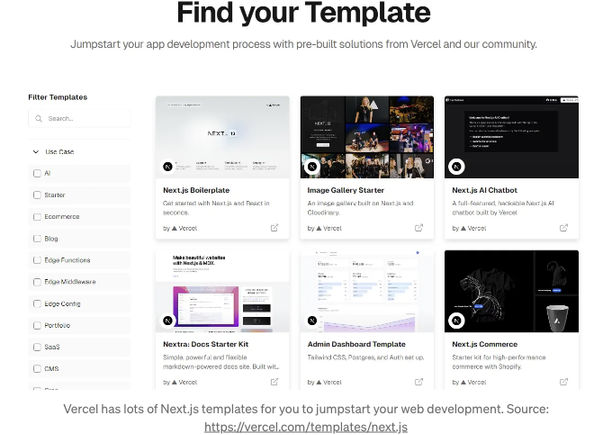Check the AI use case filter
612x435 pixels.
[x=37, y=173]
